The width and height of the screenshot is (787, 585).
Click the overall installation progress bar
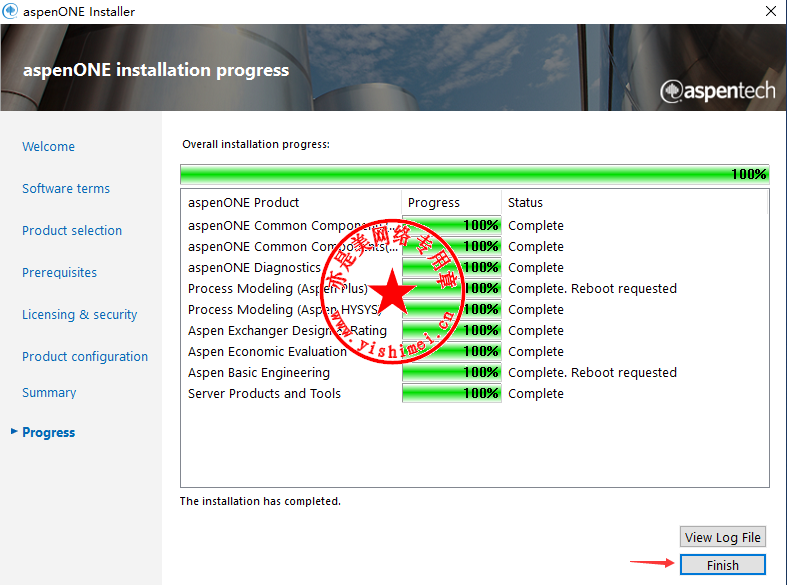[x=474, y=174]
